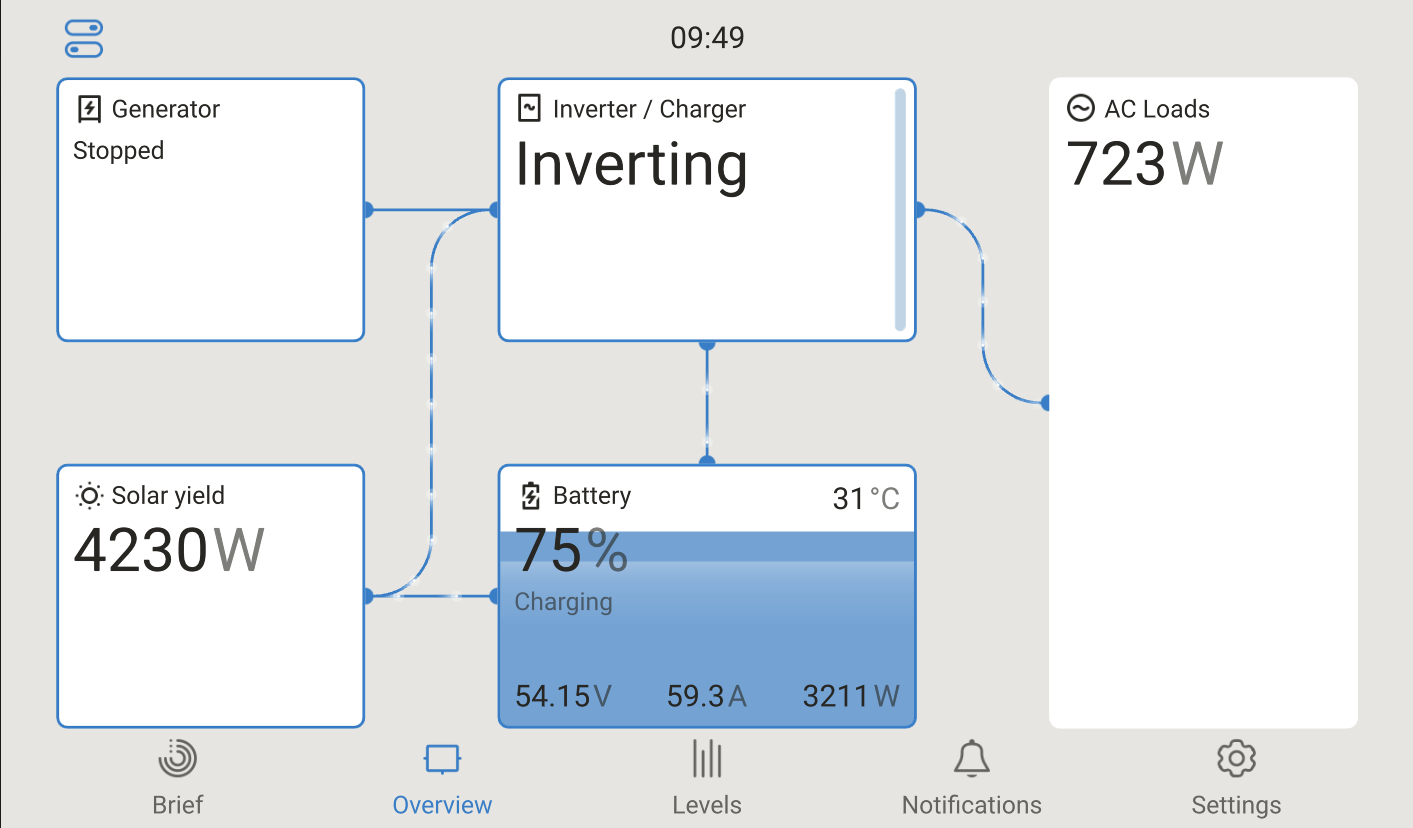
Task: Click the 09:49 clock display
Action: [707, 38]
